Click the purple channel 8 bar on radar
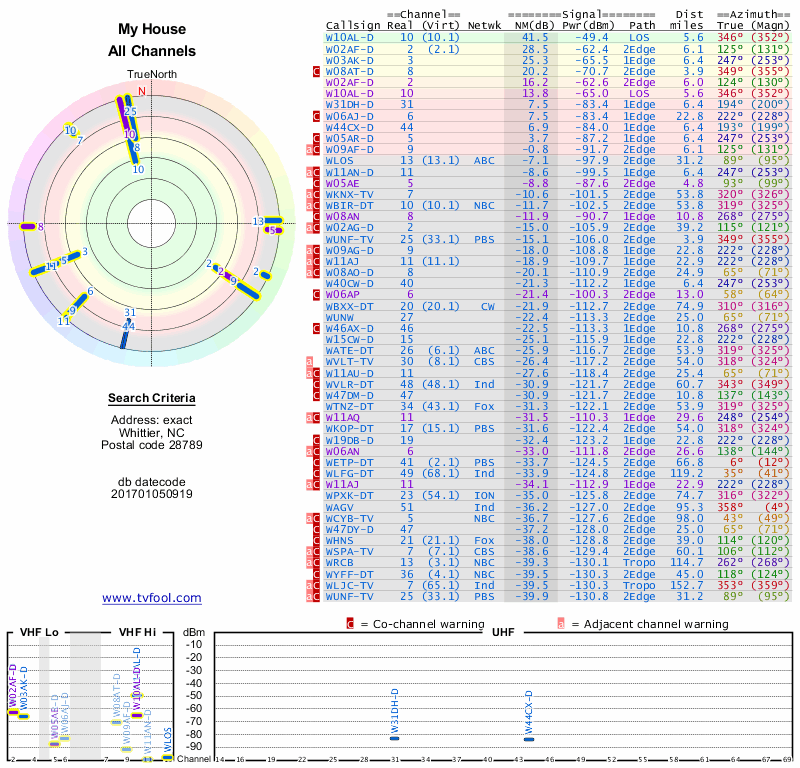800x768 pixels. coord(29,228)
